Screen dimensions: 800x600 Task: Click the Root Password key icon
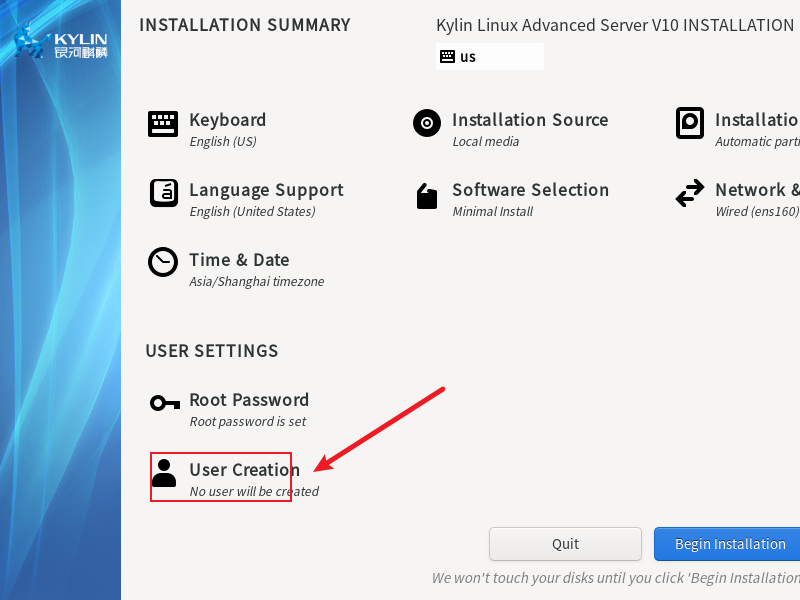[164, 403]
